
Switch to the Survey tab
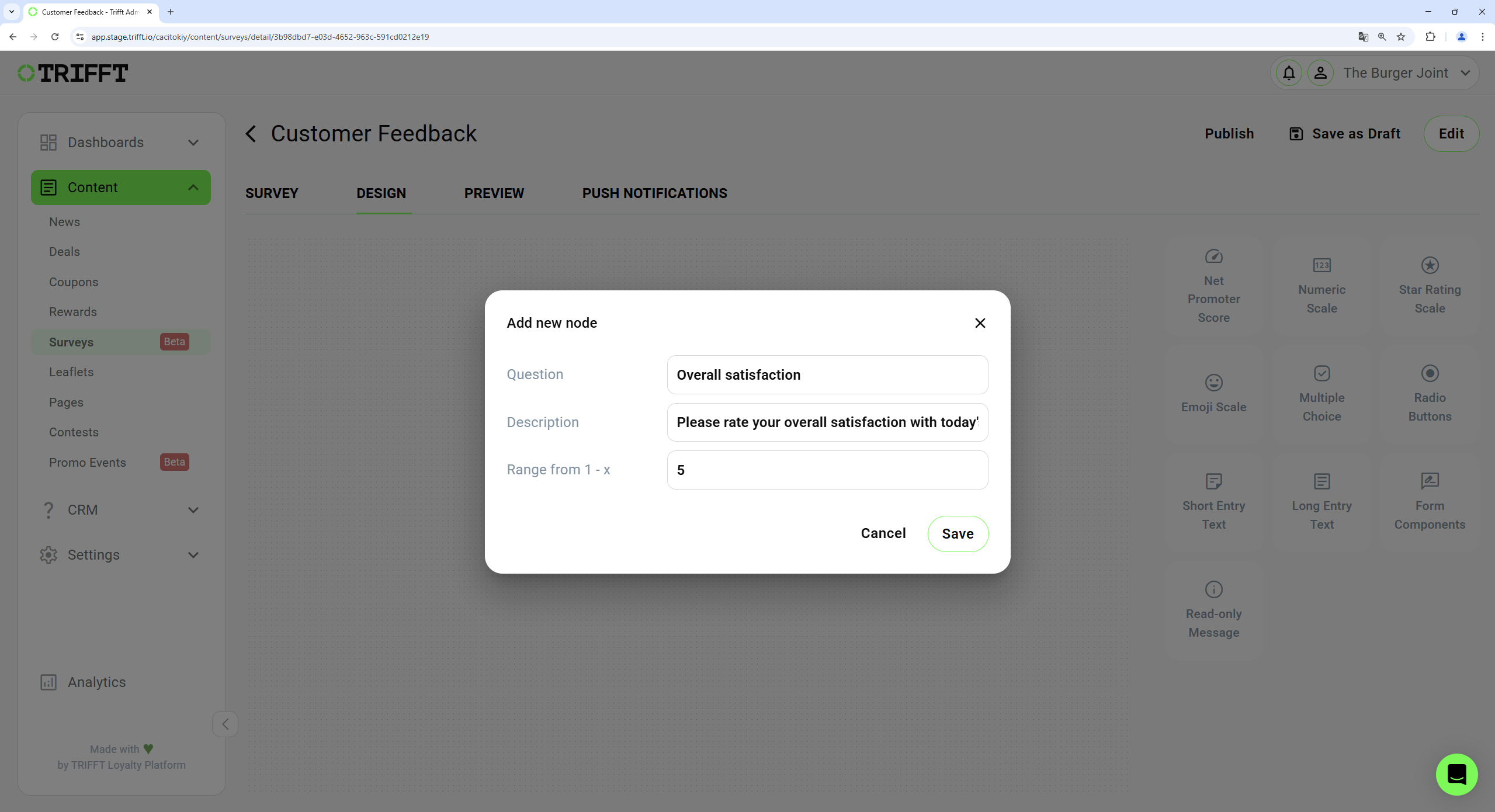[272, 193]
